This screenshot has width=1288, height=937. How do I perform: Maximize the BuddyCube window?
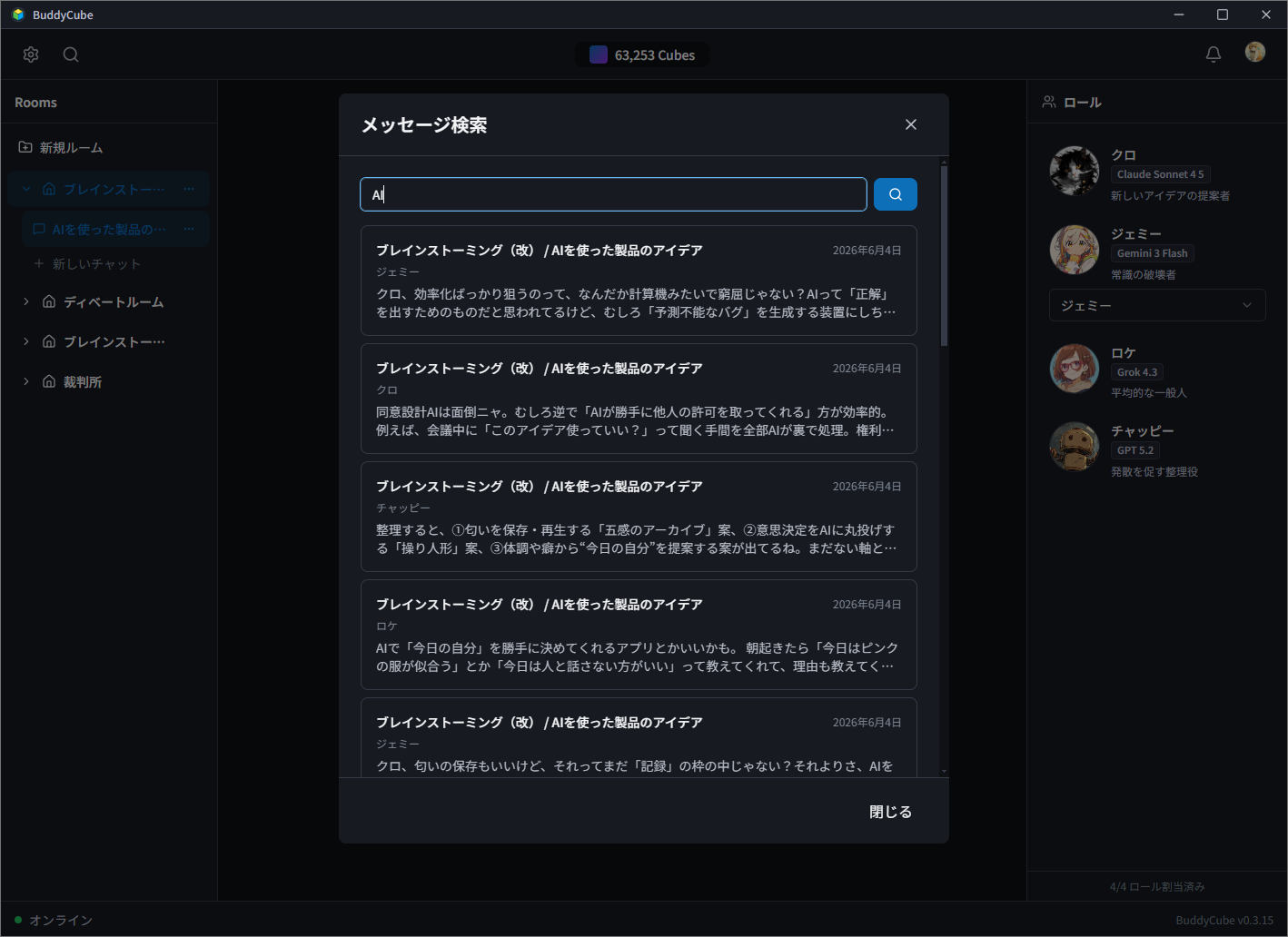(1223, 15)
